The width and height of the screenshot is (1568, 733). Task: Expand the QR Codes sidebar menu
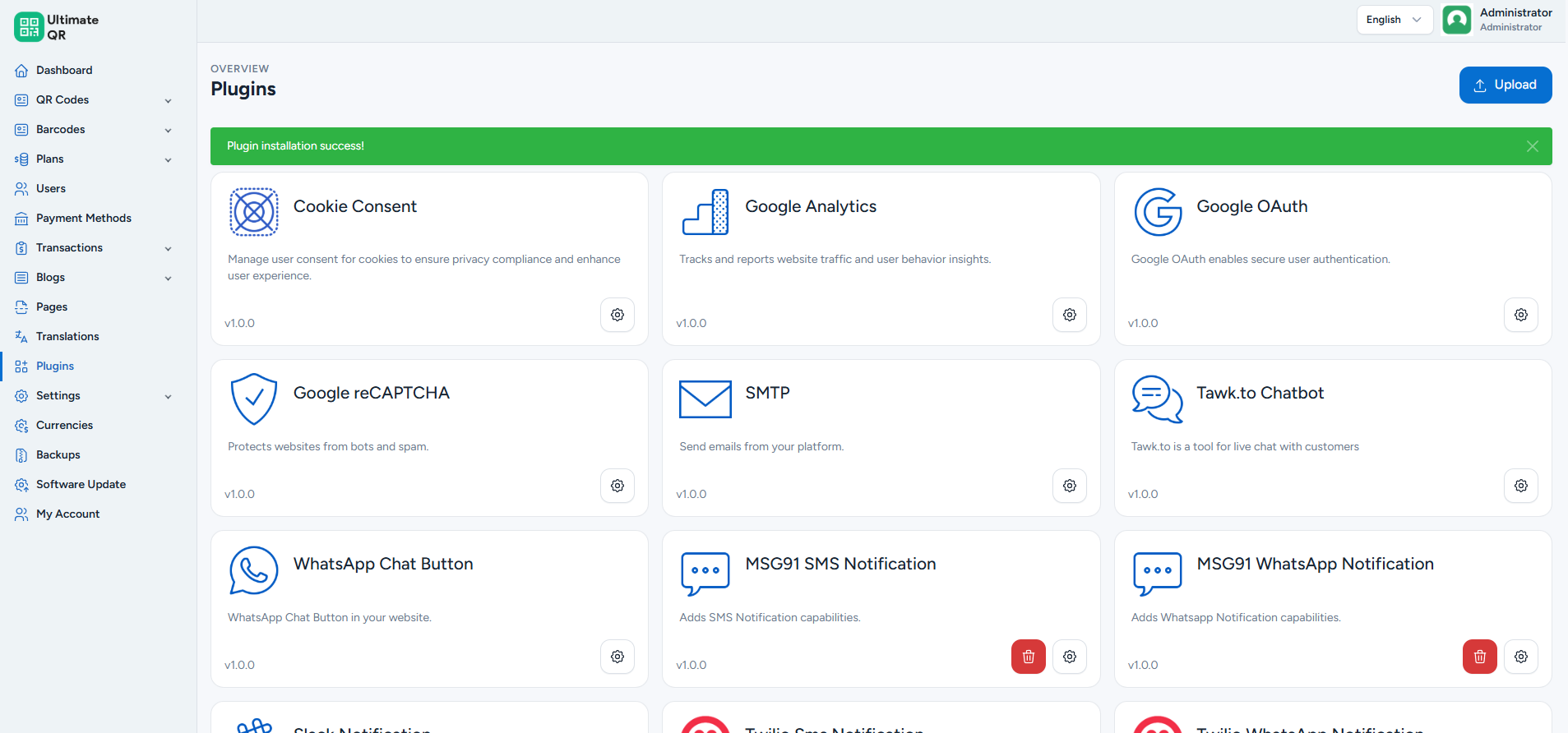(95, 100)
